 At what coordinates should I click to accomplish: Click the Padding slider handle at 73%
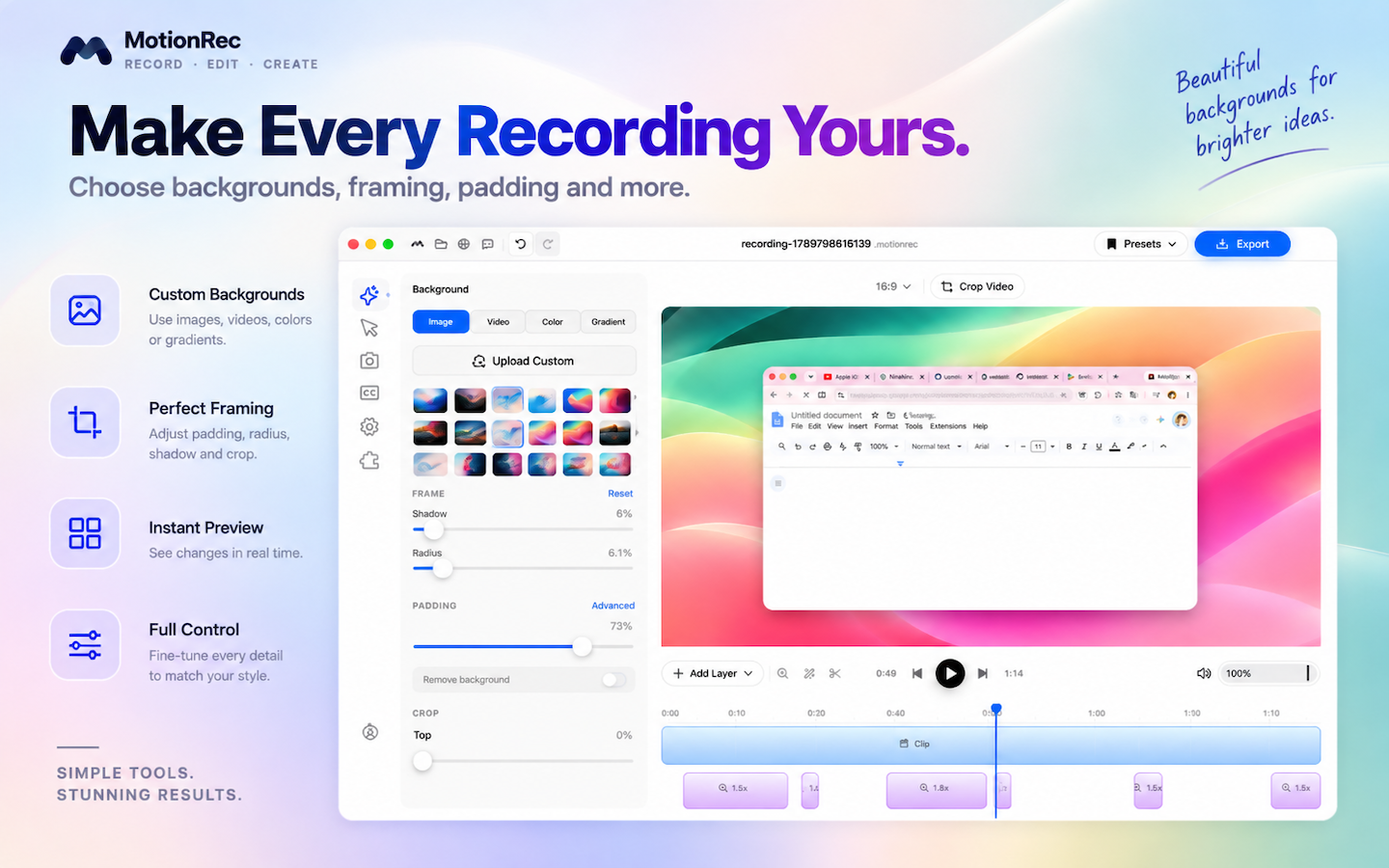tap(582, 646)
